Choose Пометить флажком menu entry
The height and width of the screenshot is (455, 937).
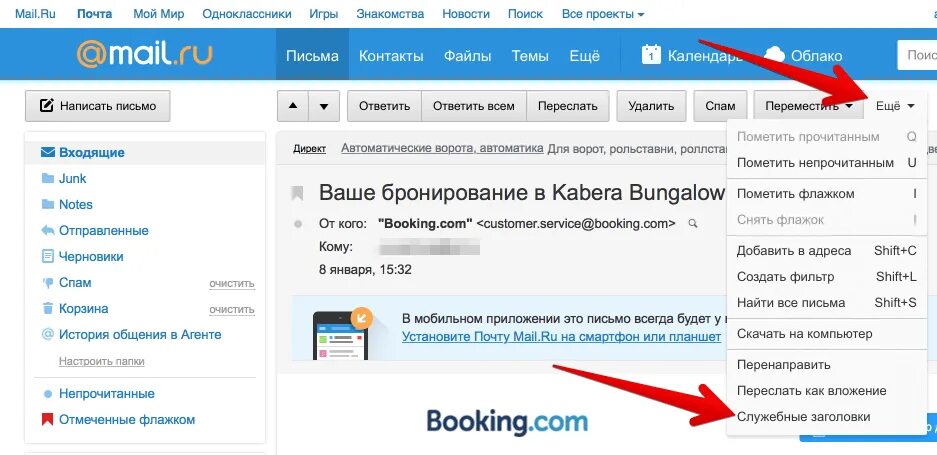826,194
